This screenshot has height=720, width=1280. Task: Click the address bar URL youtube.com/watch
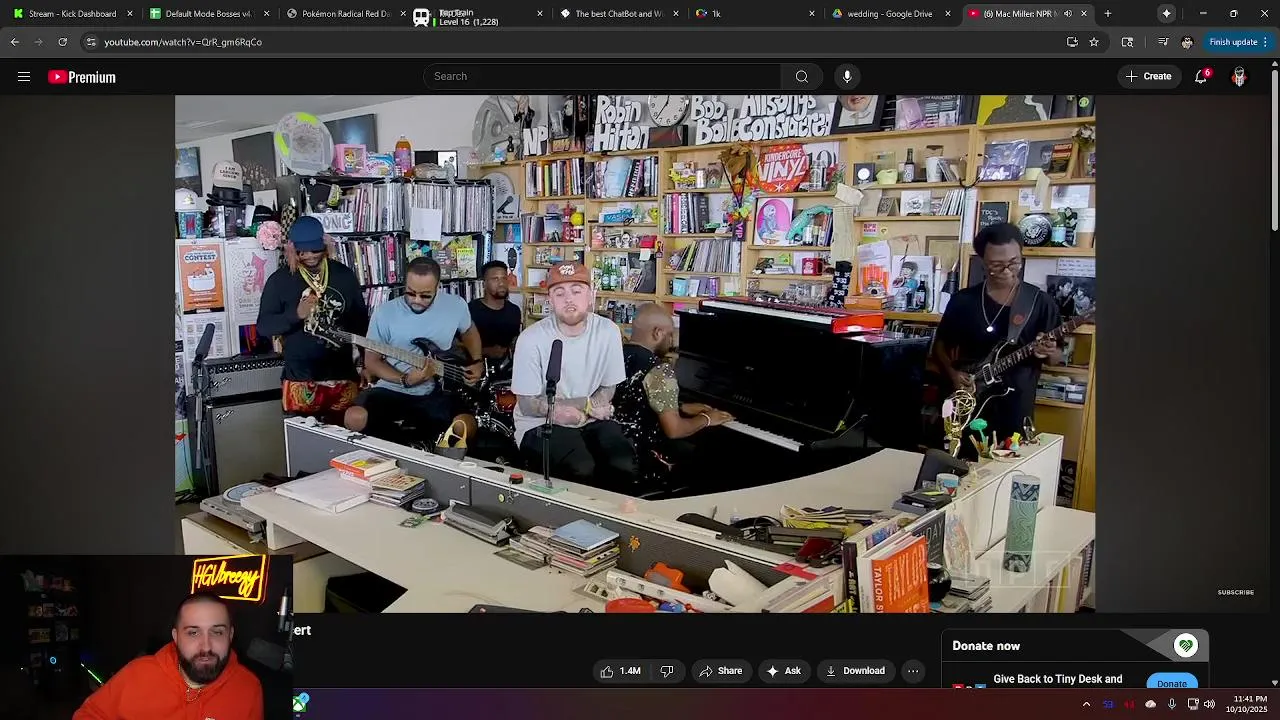(183, 42)
